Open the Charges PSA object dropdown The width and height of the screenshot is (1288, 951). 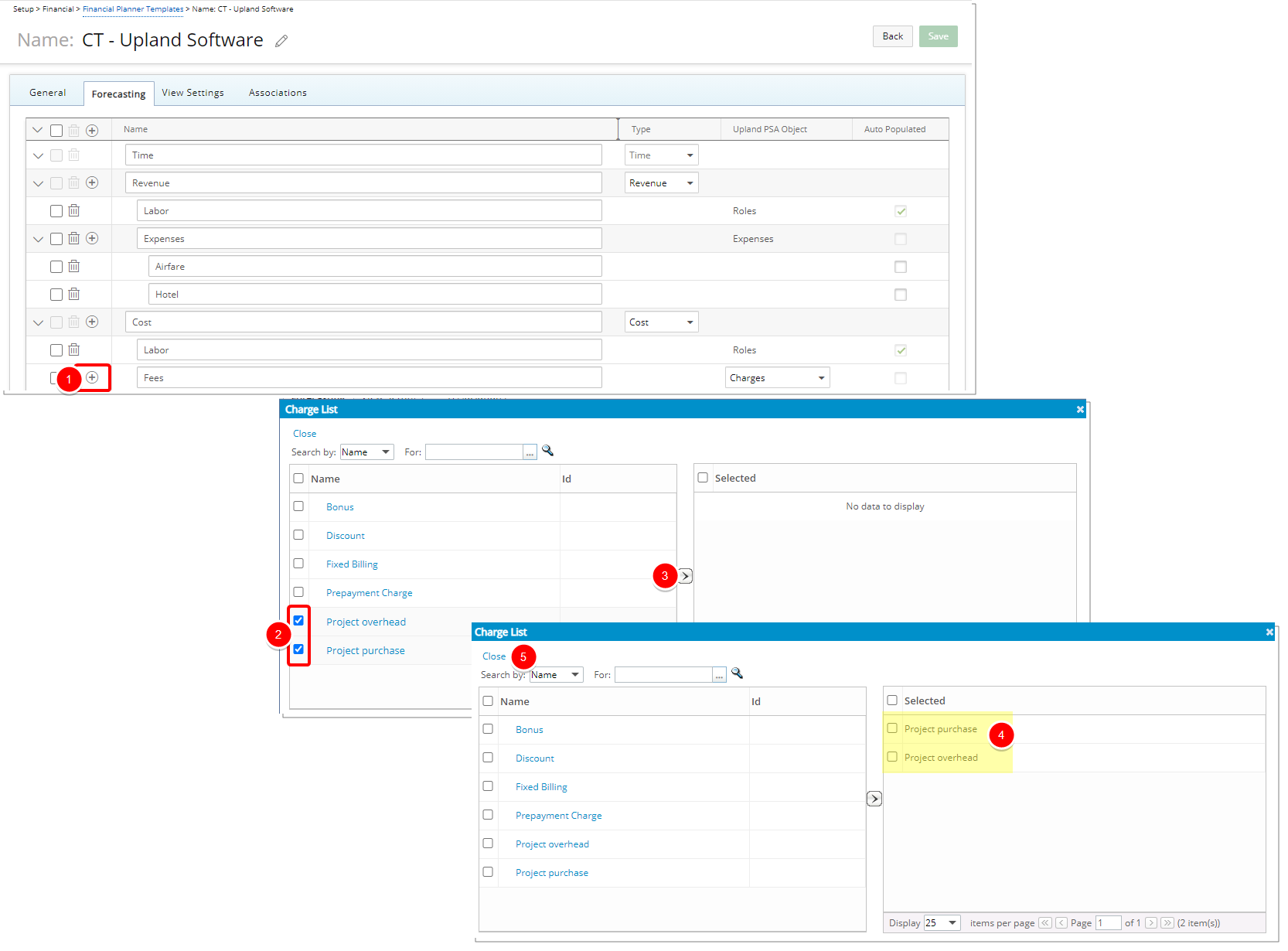[777, 377]
